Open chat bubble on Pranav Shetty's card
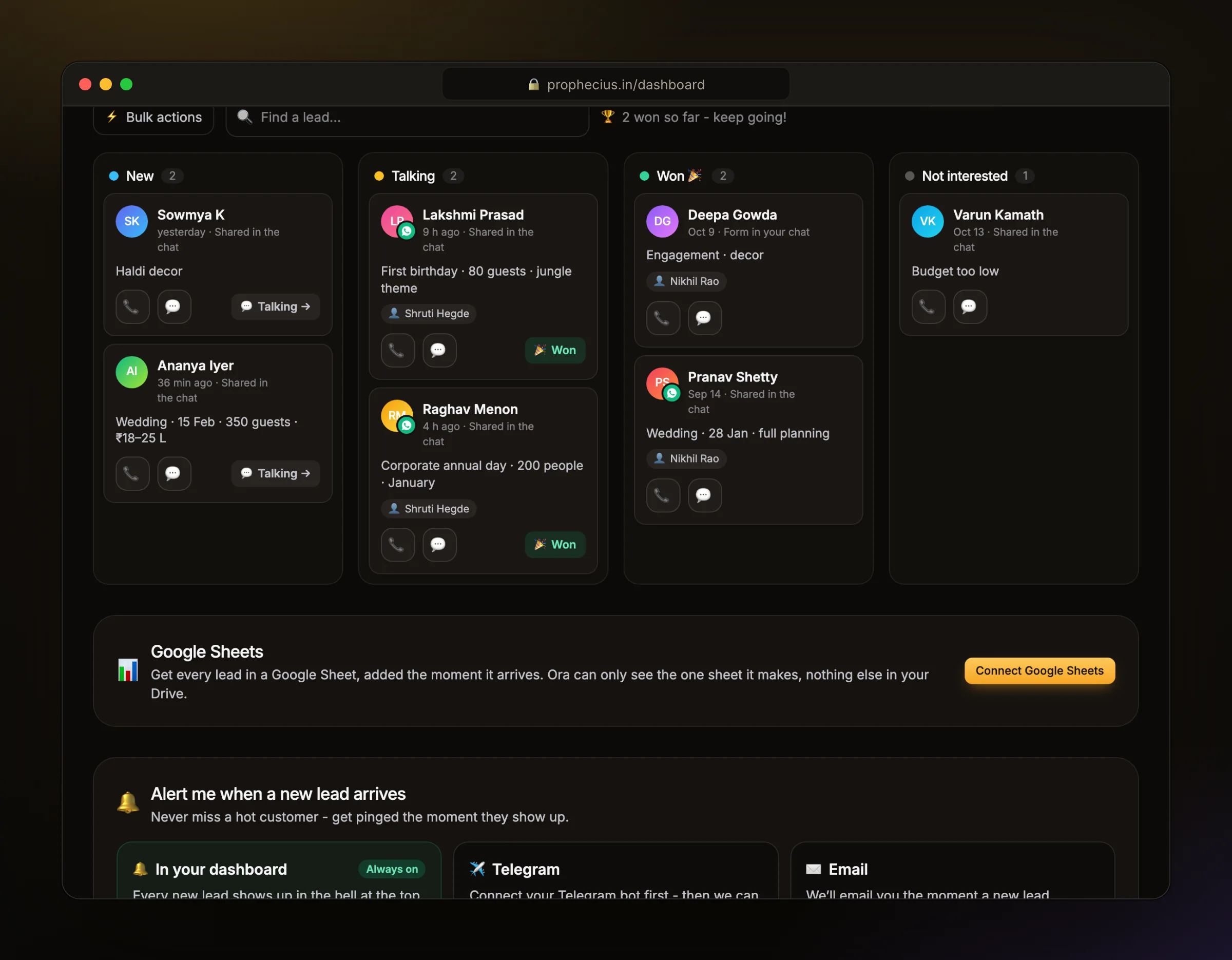The height and width of the screenshot is (960, 1232). tap(705, 495)
